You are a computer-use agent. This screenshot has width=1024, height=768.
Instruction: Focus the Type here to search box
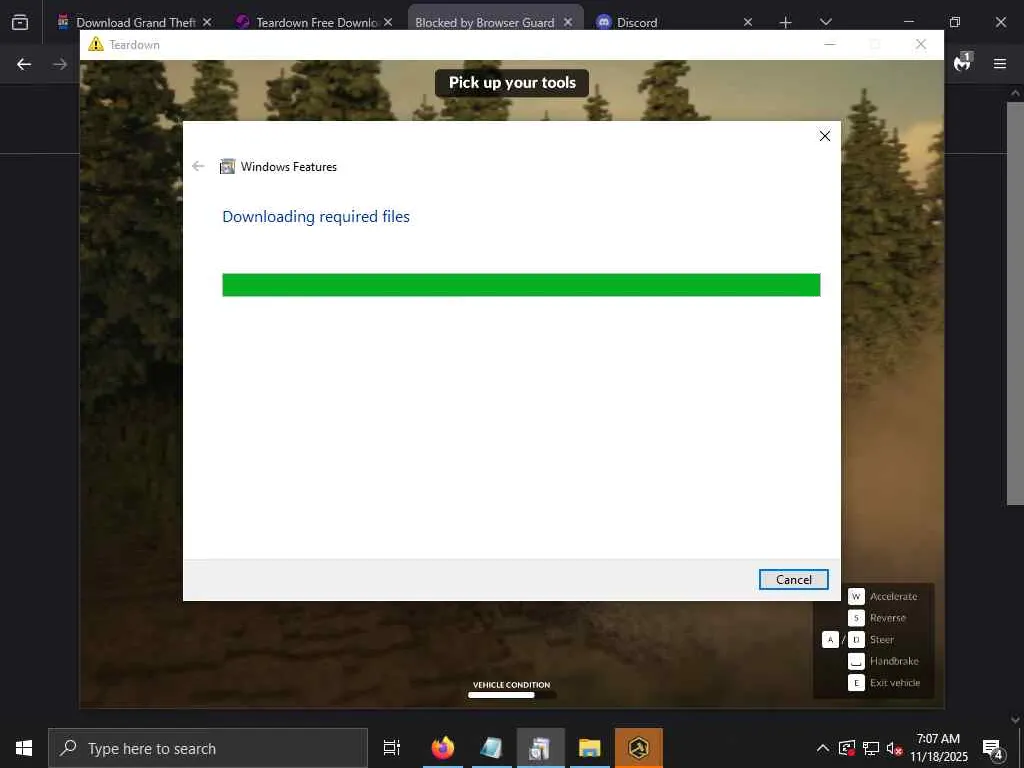click(208, 748)
